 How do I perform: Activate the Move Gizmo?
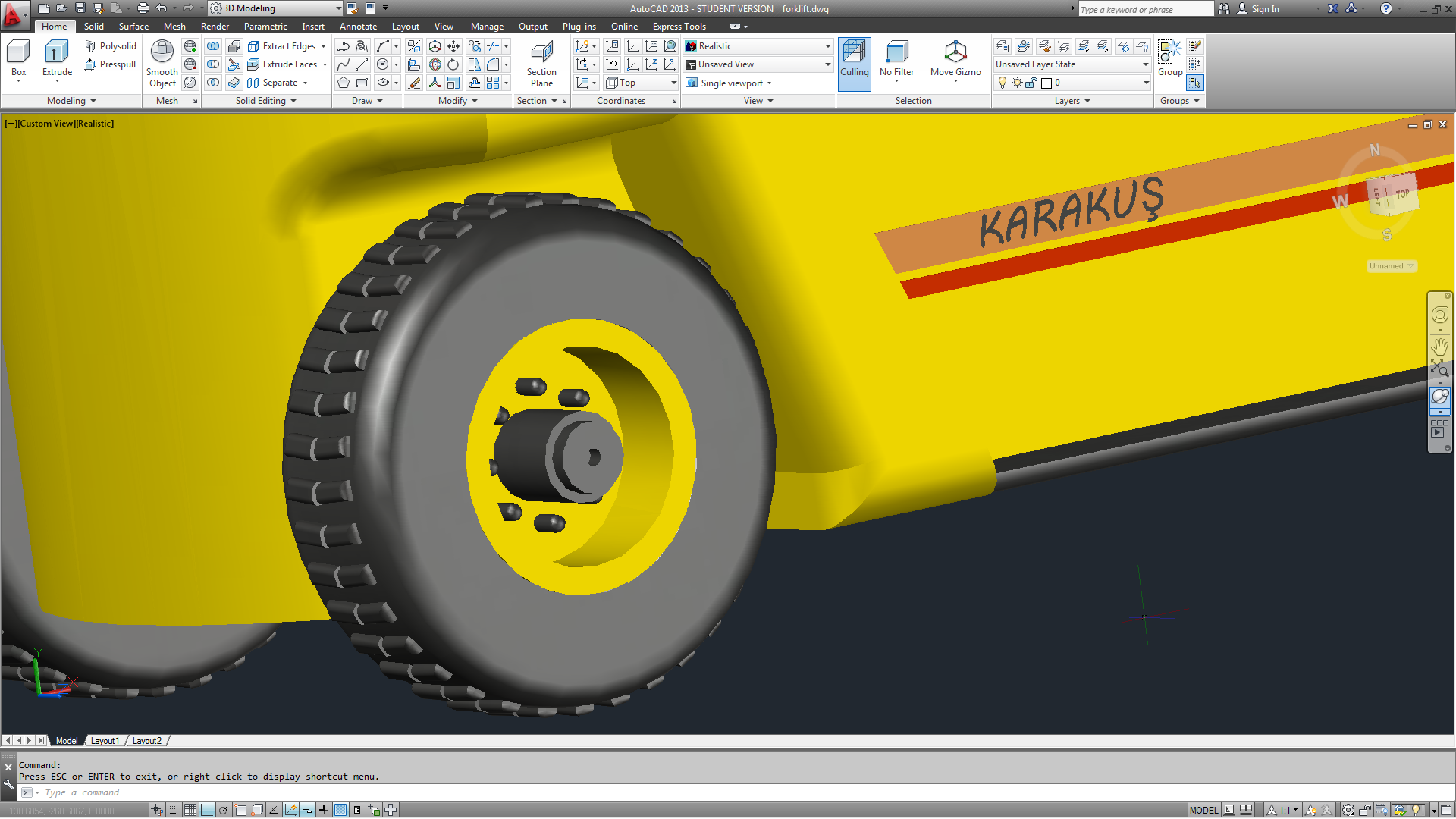(x=955, y=61)
